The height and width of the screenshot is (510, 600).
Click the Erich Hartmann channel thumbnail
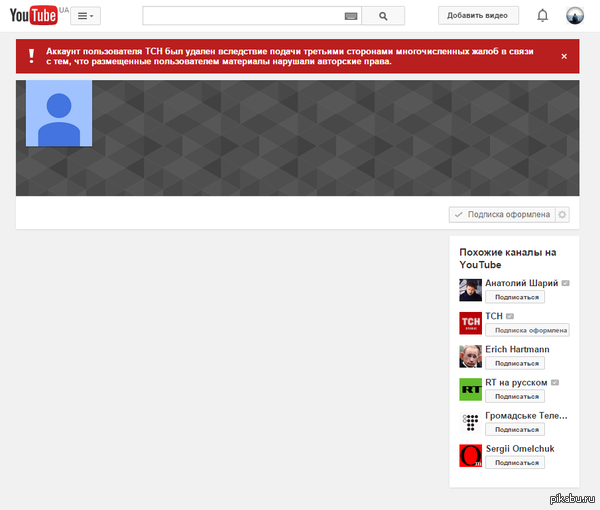pos(470,356)
